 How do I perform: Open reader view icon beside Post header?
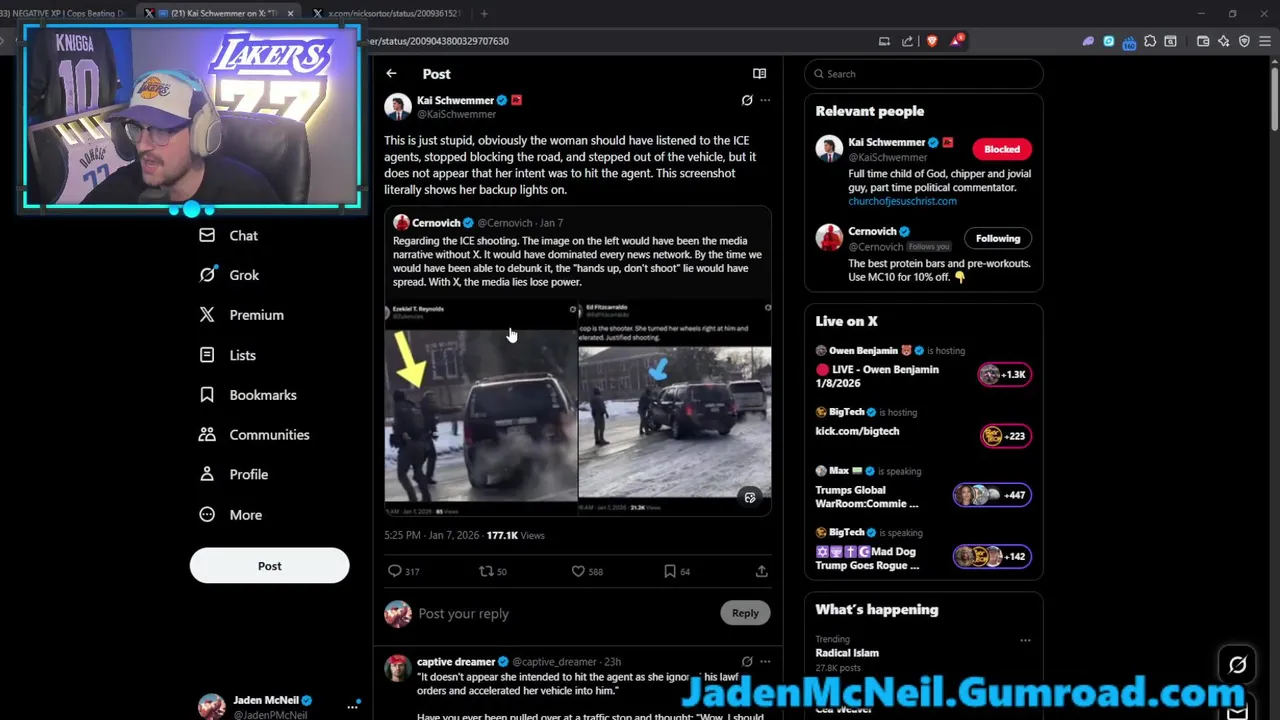pos(759,74)
